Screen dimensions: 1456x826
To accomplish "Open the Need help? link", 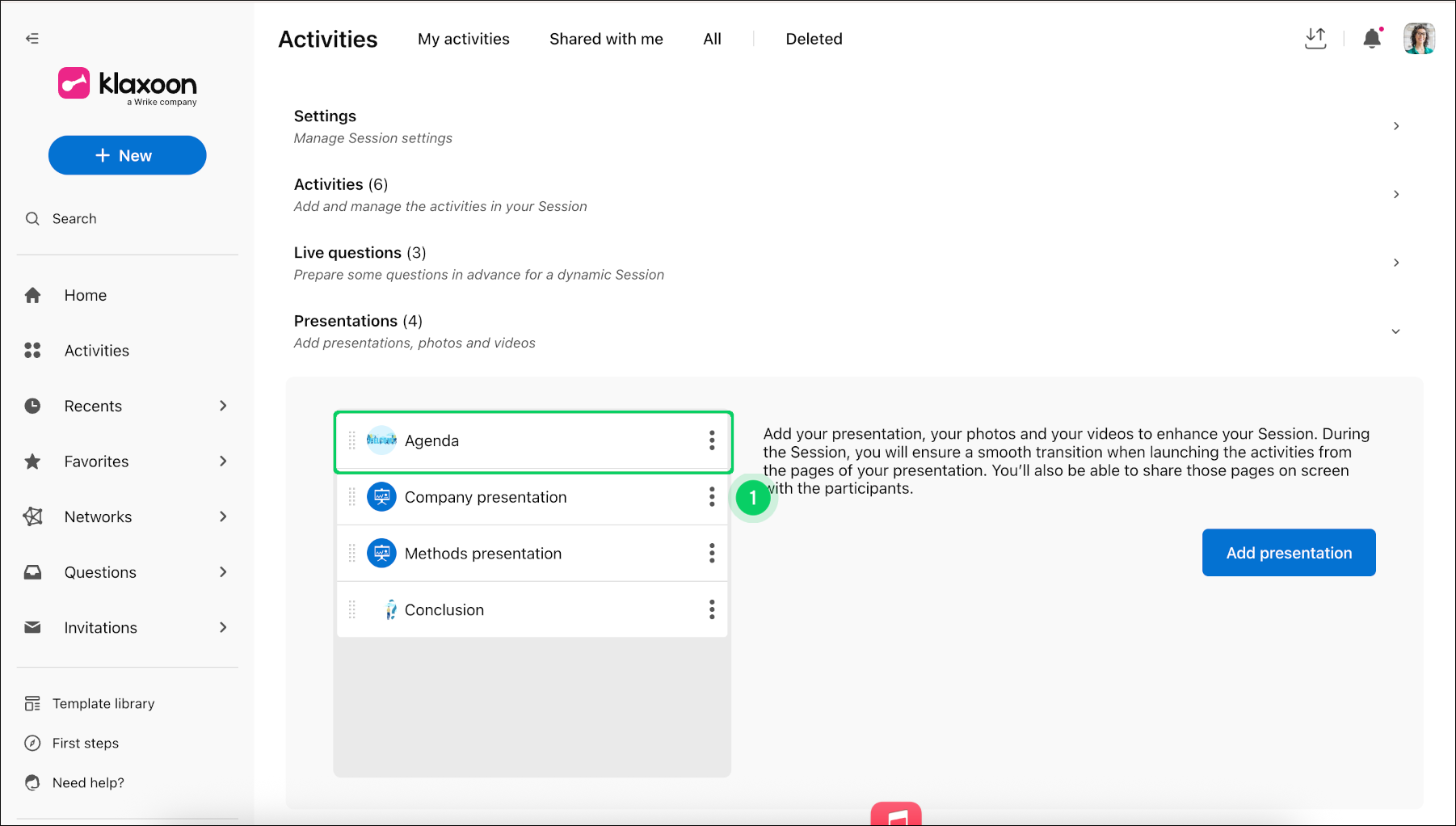I will pyautogui.click(x=88, y=783).
